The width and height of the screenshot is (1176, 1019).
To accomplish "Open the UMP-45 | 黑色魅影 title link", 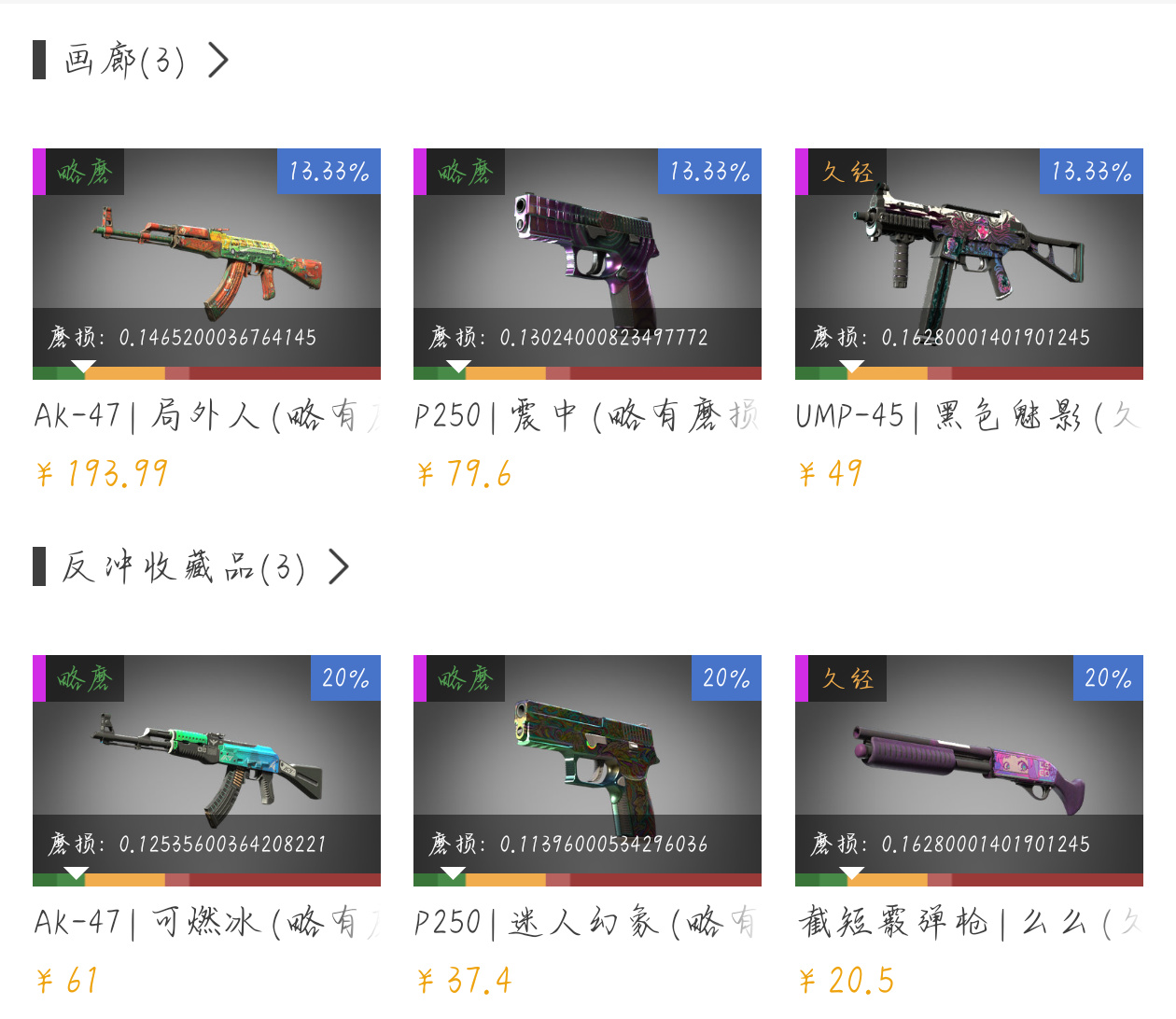I will point(969,415).
